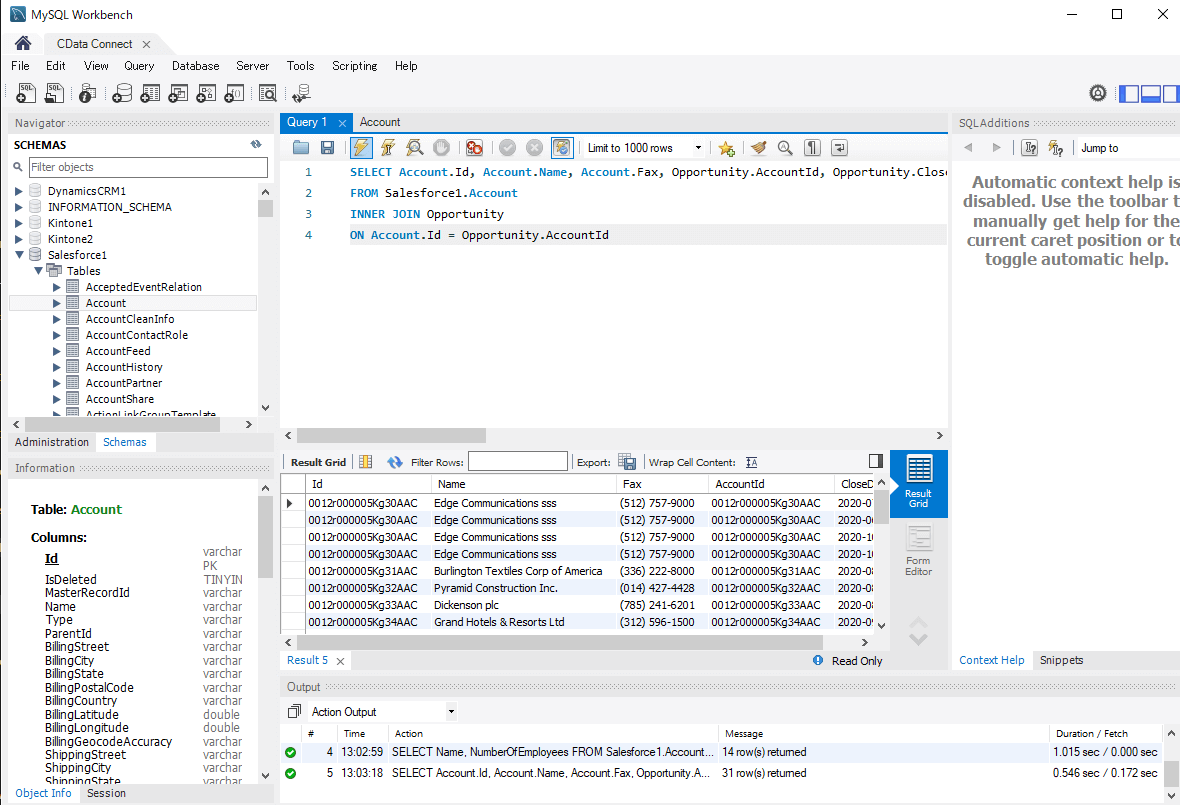The height and width of the screenshot is (805, 1180).
Task: Execute the SQL script with lightning bolt
Action: pos(361,148)
